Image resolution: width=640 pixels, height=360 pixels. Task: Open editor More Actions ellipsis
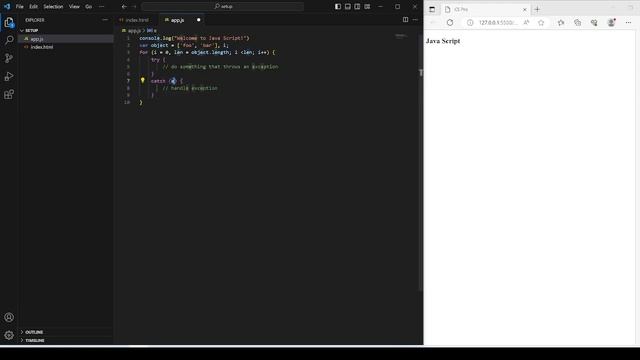(x=415, y=20)
